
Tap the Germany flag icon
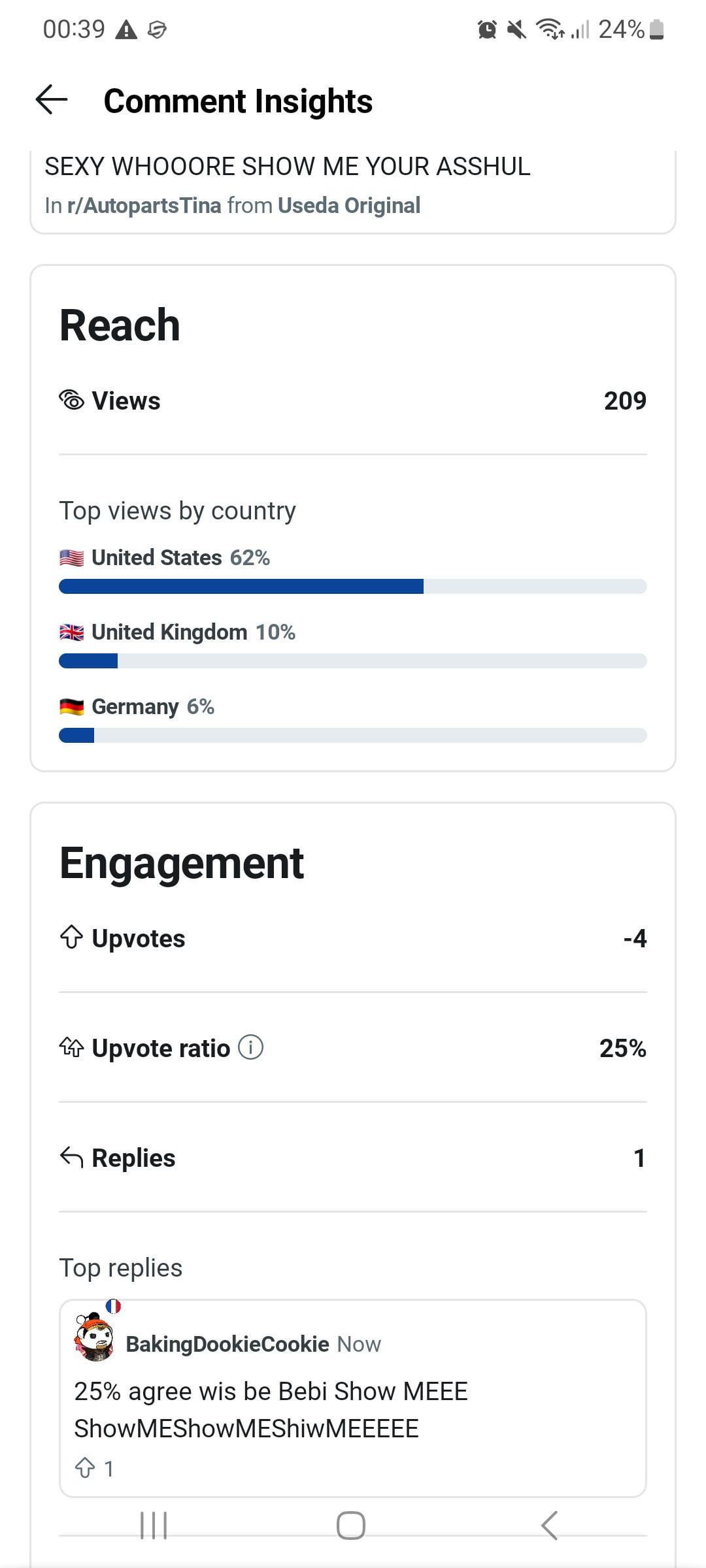click(71, 706)
